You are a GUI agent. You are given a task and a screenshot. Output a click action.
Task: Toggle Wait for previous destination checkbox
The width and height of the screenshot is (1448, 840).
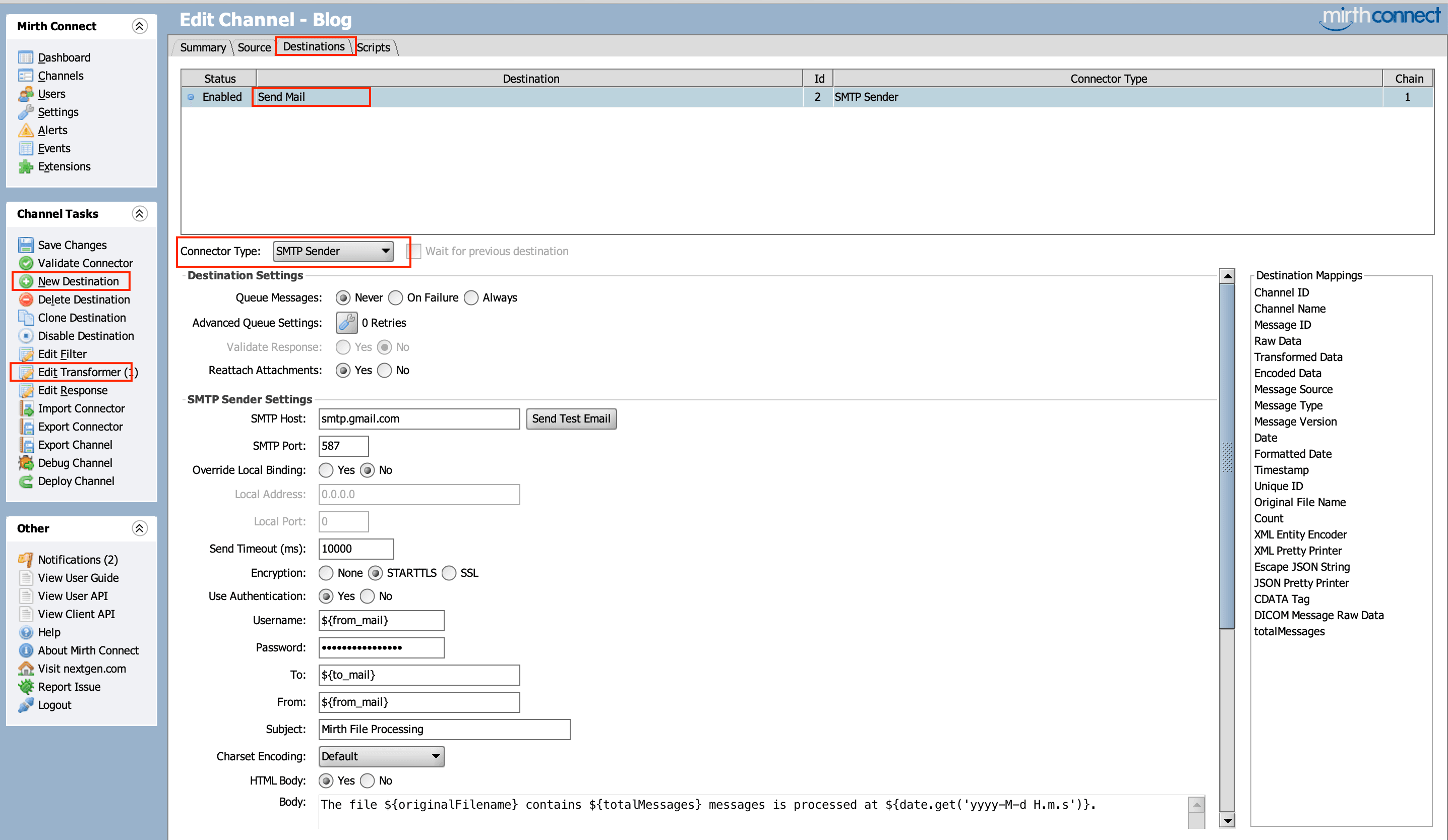[x=414, y=251]
